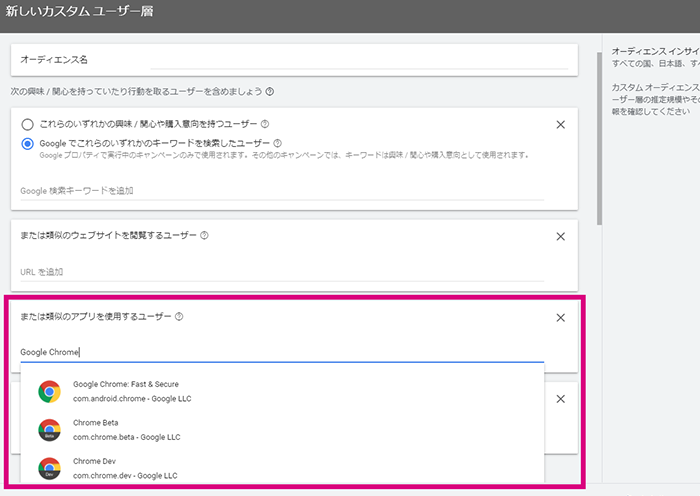700x496 pixels.
Task: Click the オーディエンス名 input field
Action: [359, 60]
